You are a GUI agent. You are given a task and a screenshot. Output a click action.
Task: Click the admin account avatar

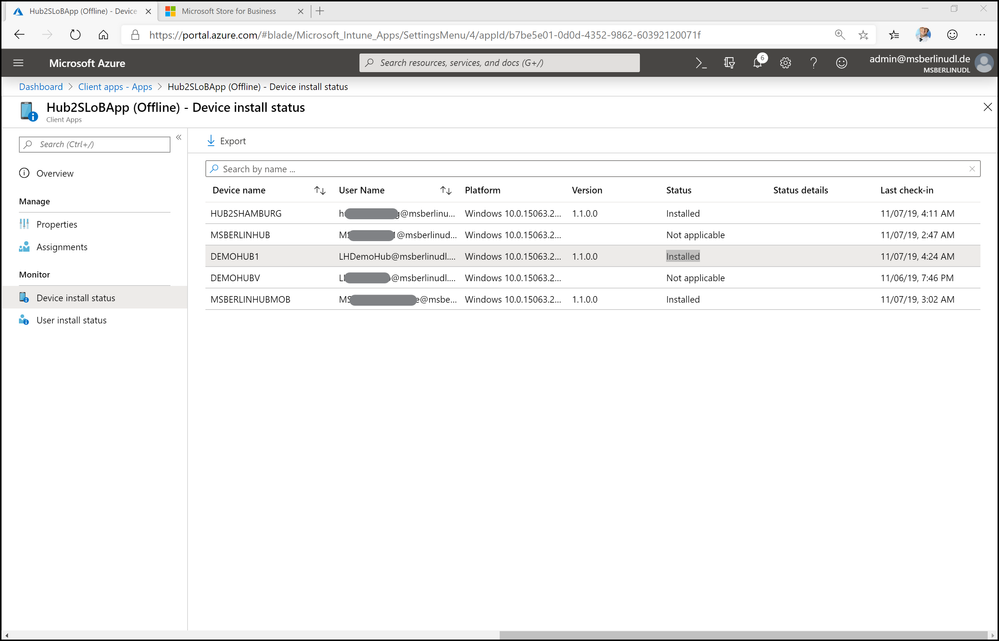984,63
